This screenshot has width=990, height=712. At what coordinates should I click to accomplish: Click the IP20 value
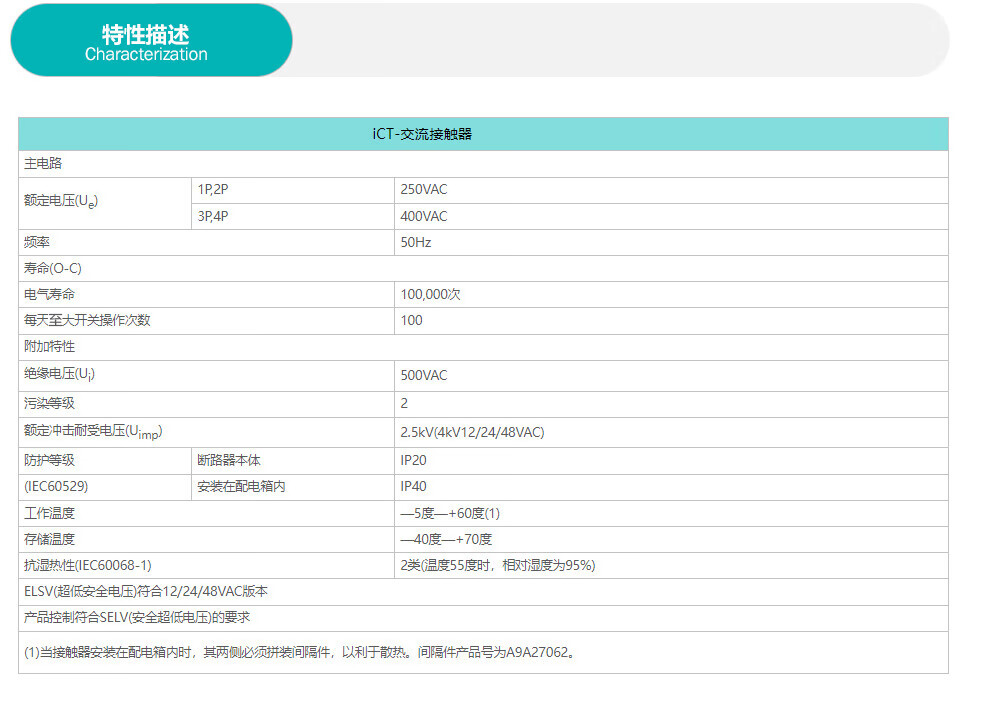(x=414, y=461)
